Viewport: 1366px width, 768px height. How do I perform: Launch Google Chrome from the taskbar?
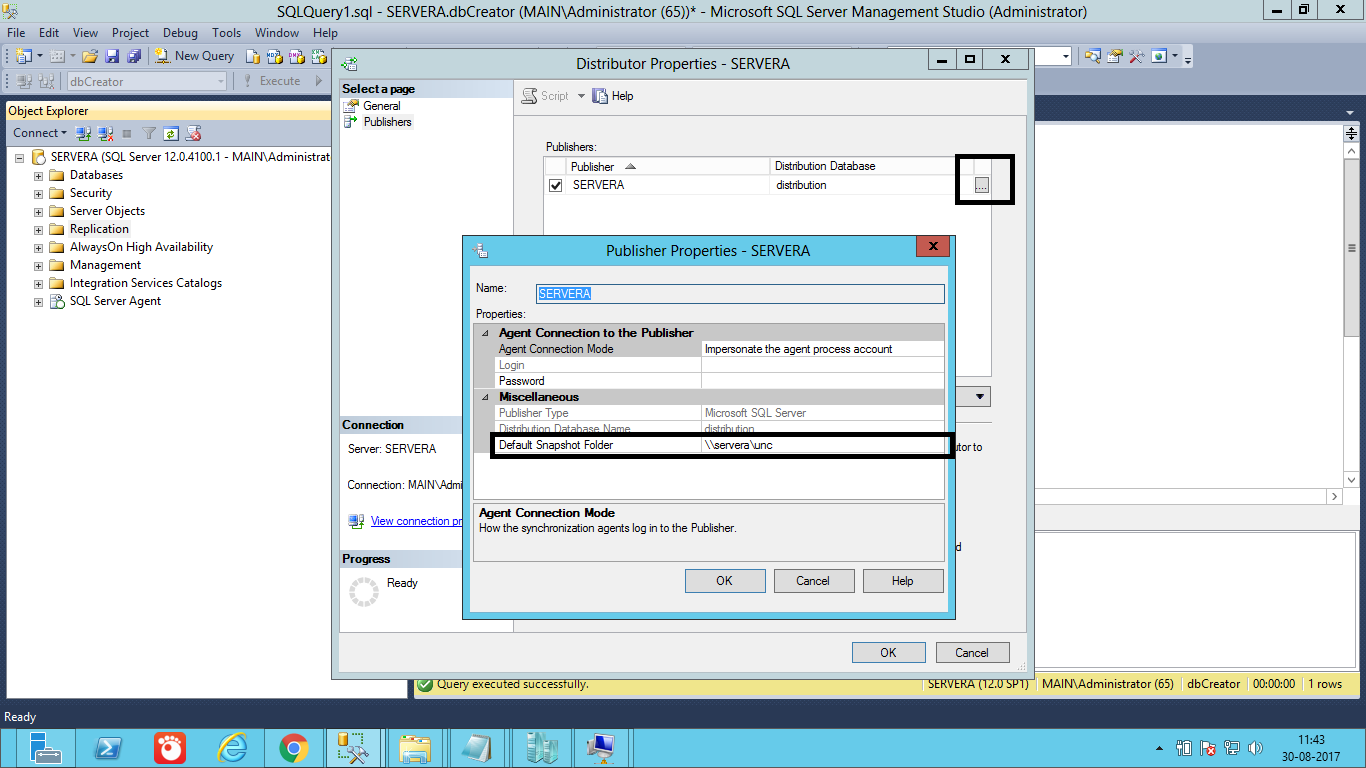[293, 747]
